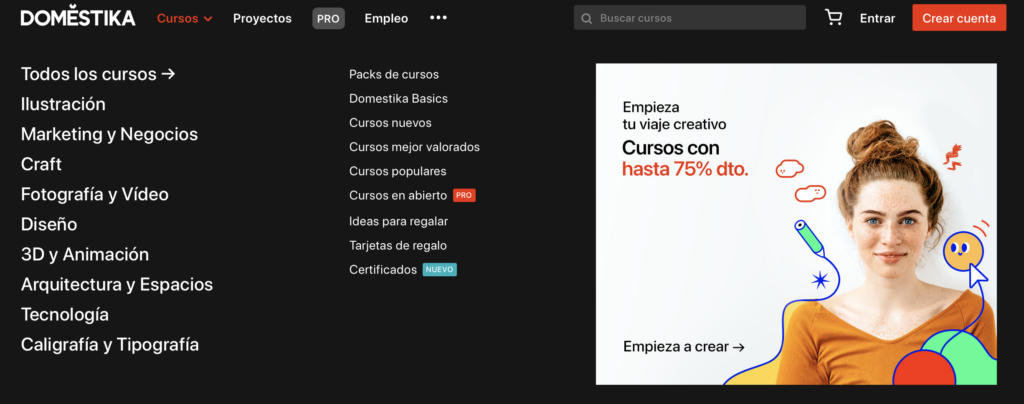This screenshot has height=404, width=1024.
Task: Click the Entrar login link
Action: click(x=877, y=18)
